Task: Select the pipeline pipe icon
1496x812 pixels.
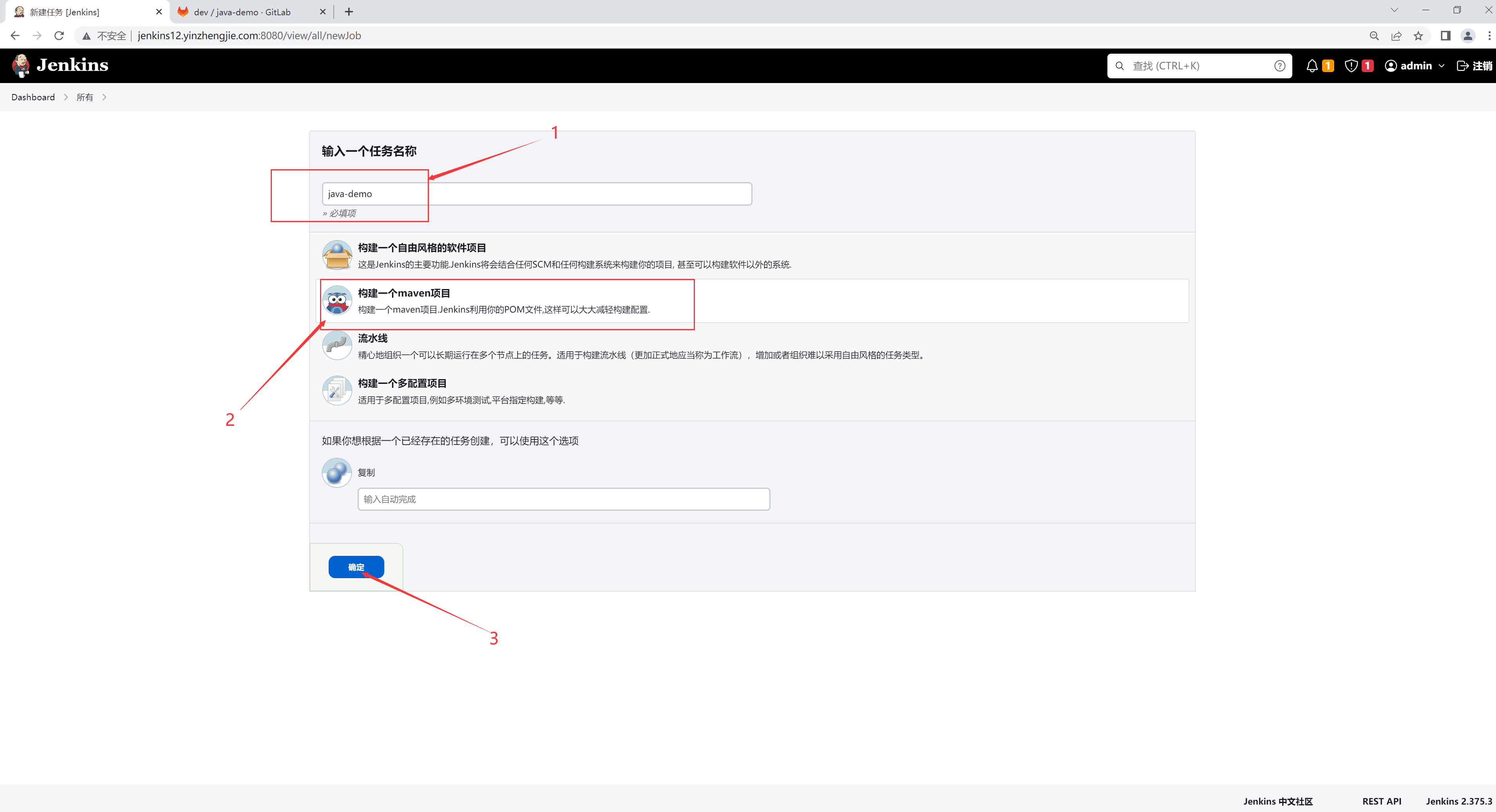Action: point(337,345)
